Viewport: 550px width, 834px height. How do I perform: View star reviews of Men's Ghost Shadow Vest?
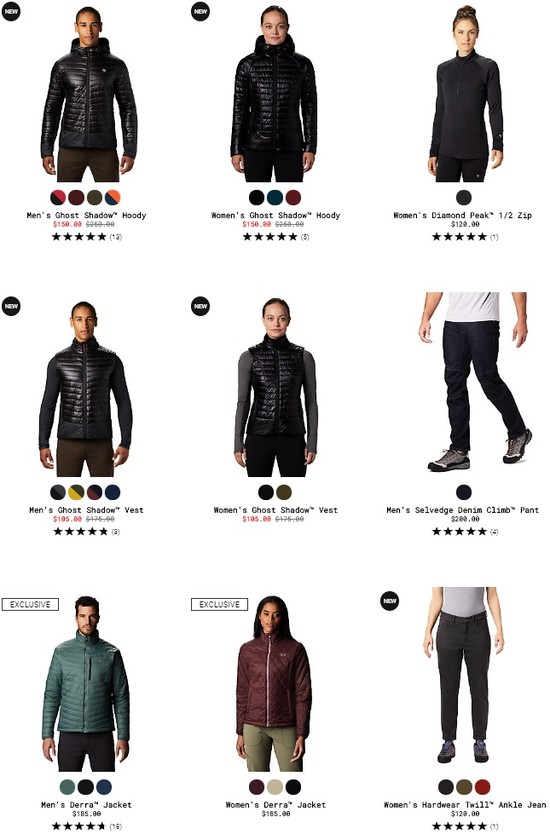pyautogui.click(x=86, y=531)
